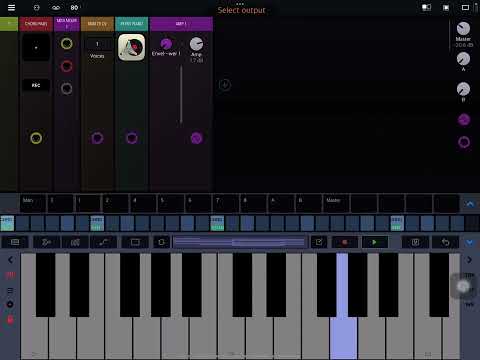Click the red bars icon beside keyboard
480x360 pixels.
point(10,275)
